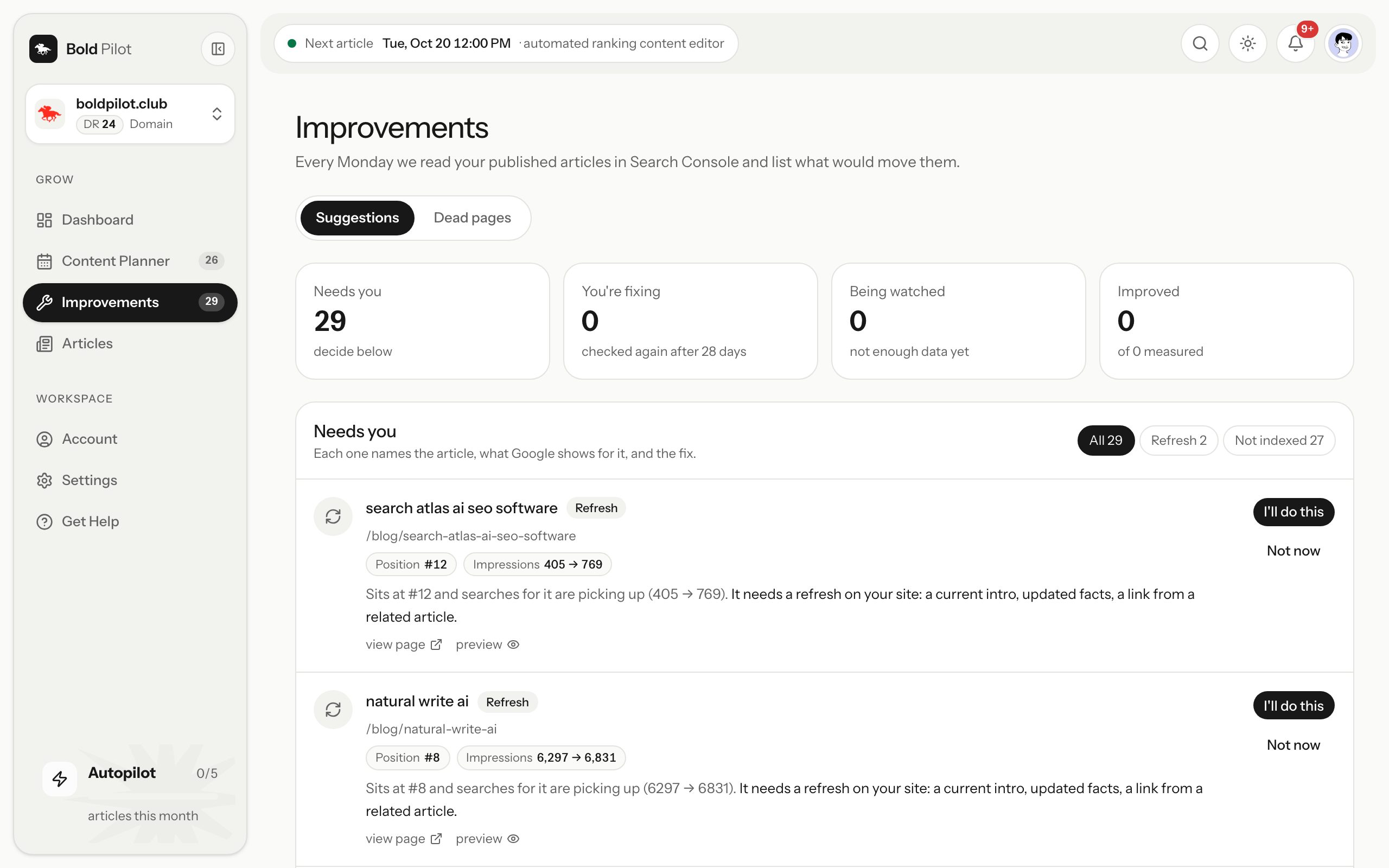The width and height of the screenshot is (1389, 868).
Task: Click the Autopilot lightning bolt icon
Action: coord(60,779)
